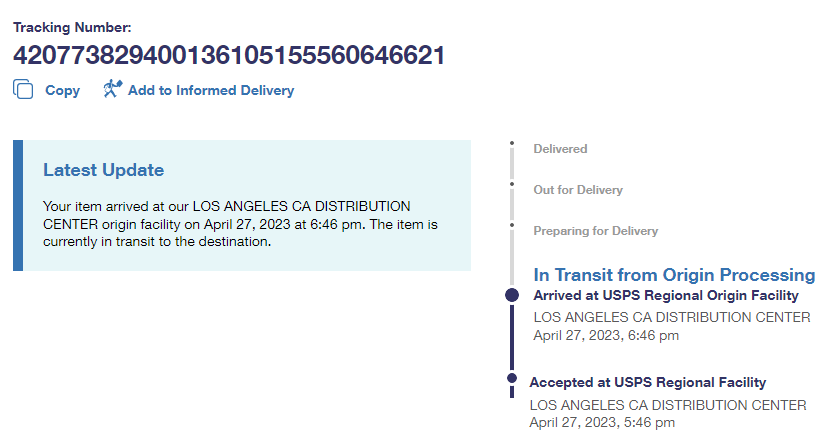Click Add to Informed Delivery link

[211, 90]
